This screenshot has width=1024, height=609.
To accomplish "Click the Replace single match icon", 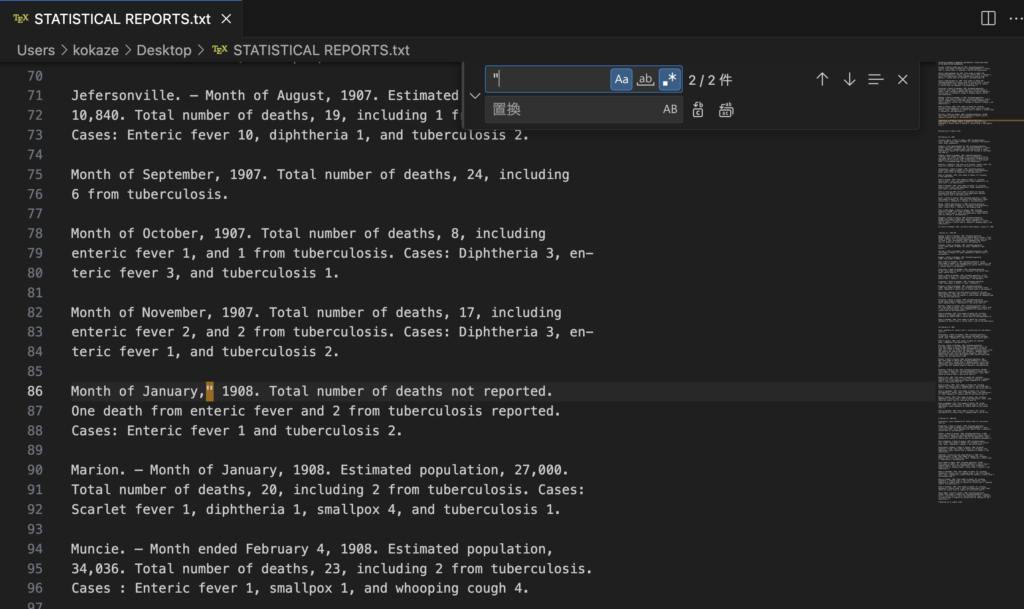I will click(698, 110).
